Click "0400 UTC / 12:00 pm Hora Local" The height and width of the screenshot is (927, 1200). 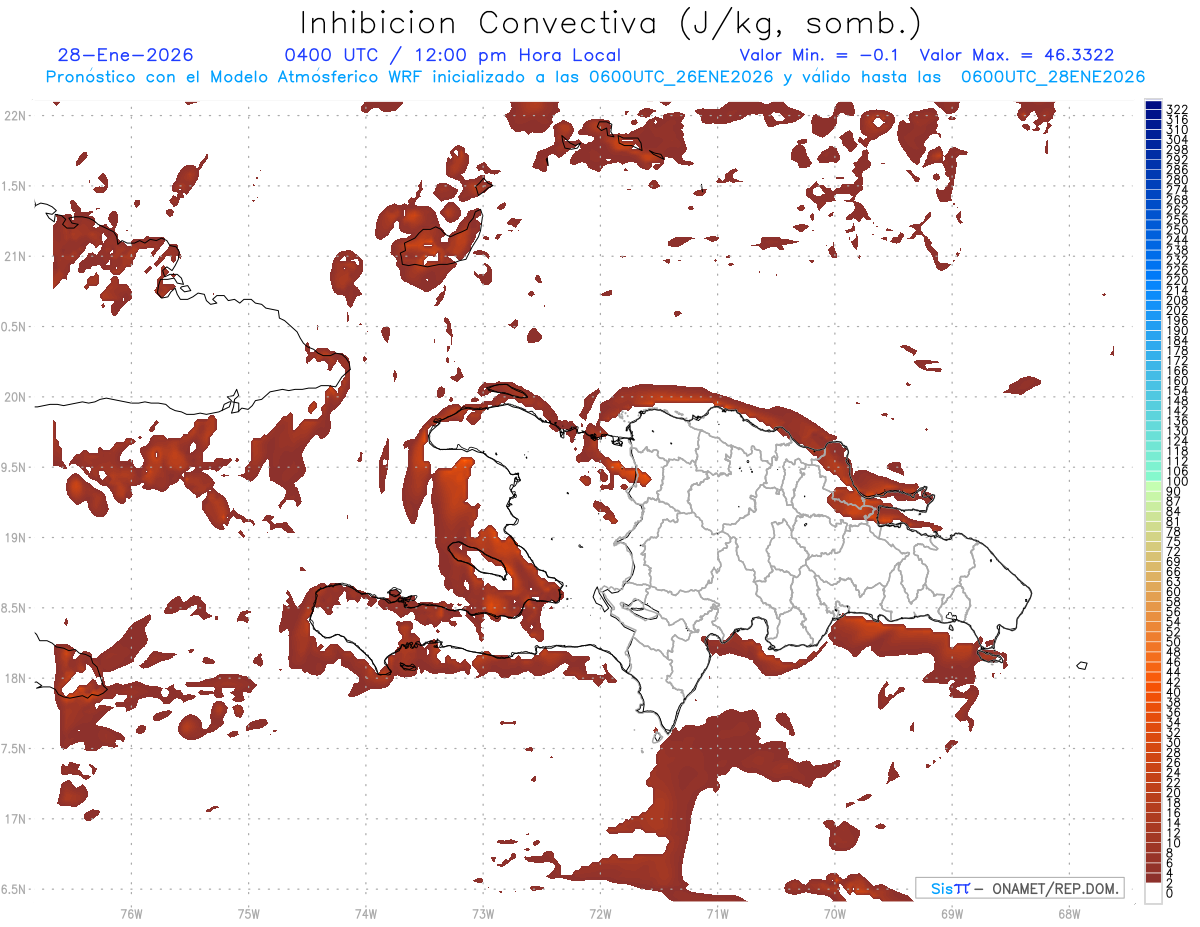coord(452,56)
